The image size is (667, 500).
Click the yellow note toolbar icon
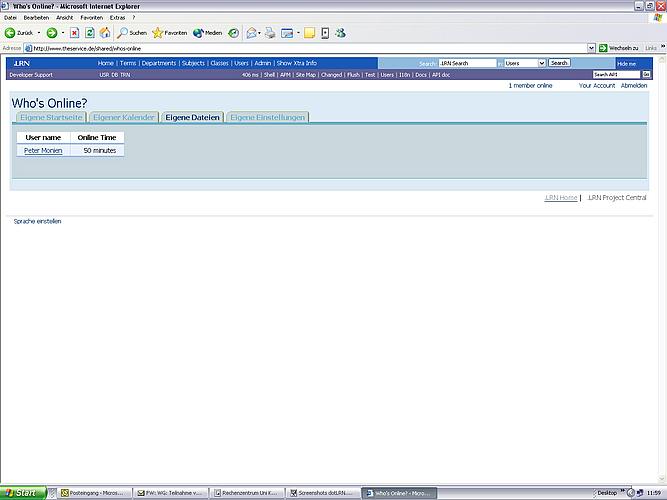point(310,33)
